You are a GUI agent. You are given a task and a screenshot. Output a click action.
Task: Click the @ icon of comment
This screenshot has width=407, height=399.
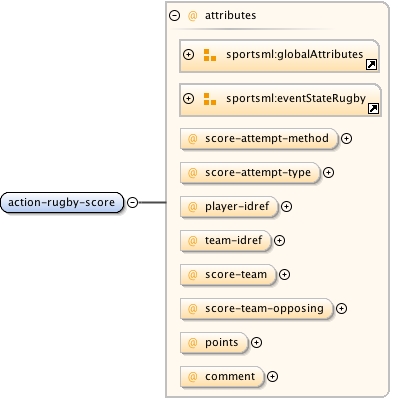coord(193,376)
